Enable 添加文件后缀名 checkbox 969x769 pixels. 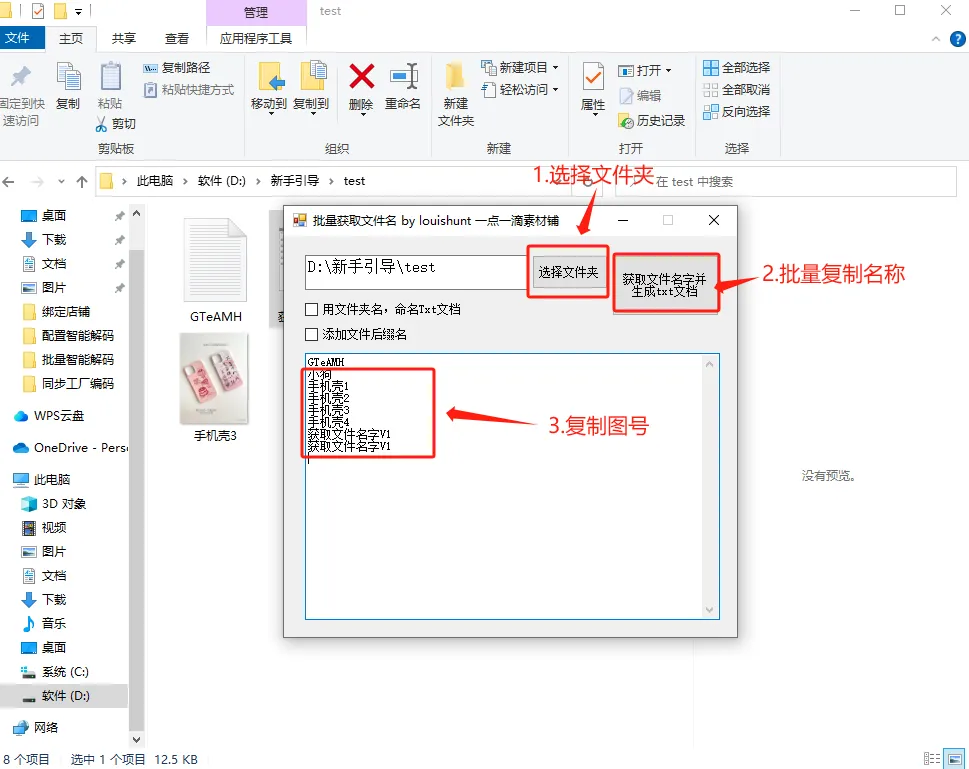[311, 334]
